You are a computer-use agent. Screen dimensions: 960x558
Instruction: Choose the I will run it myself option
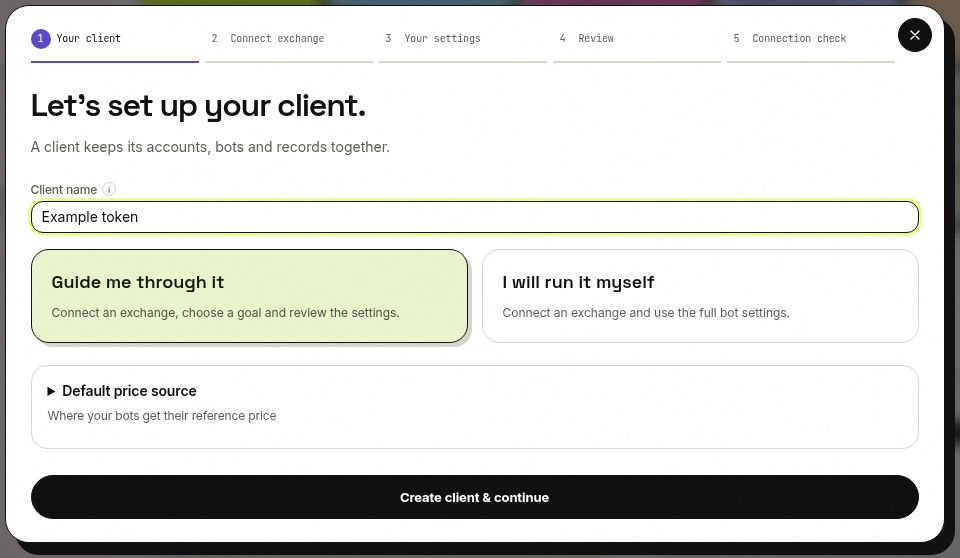(700, 296)
